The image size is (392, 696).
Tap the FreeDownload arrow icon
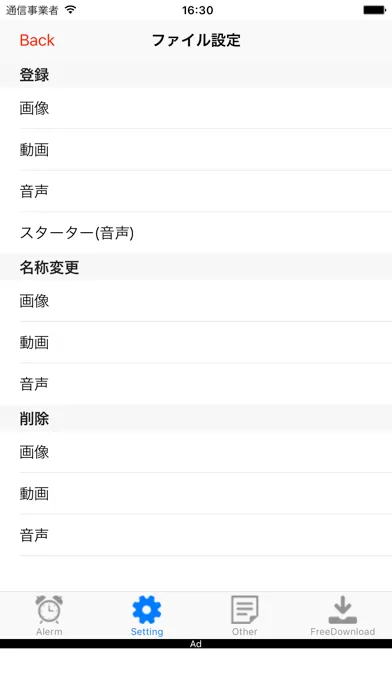342,609
